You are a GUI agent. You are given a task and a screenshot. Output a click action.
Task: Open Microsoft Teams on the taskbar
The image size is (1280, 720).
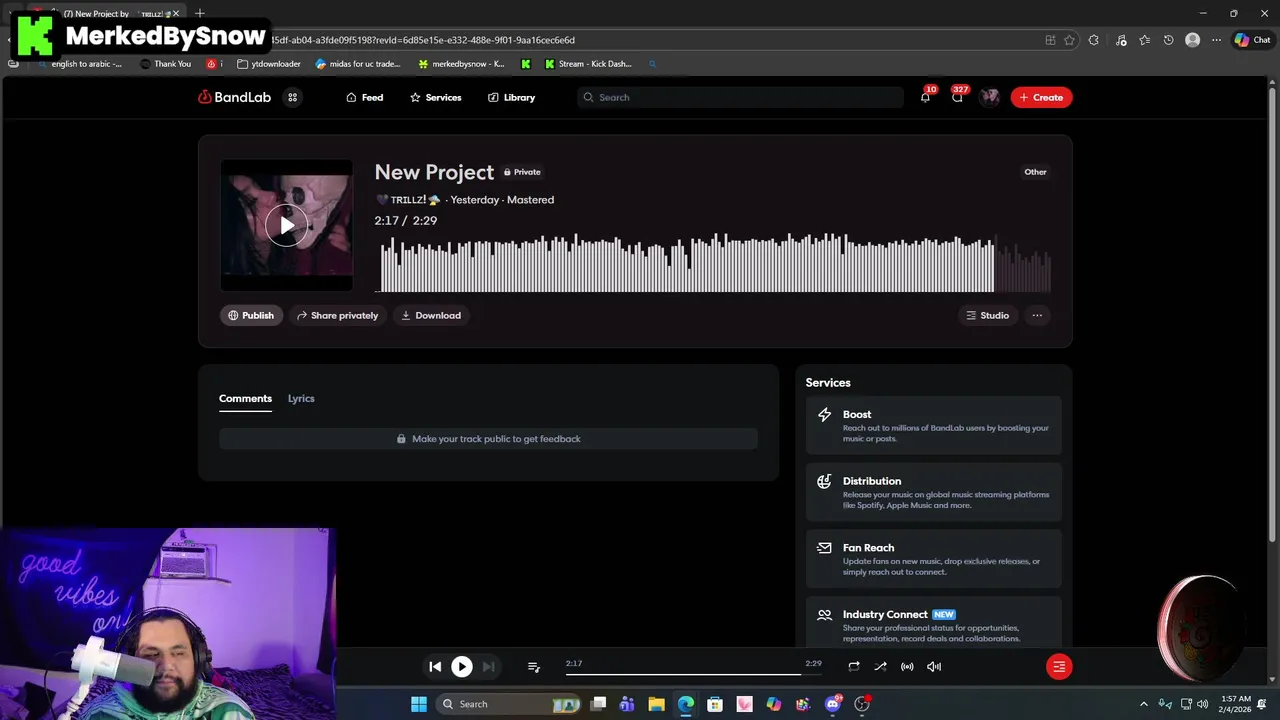(627, 704)
